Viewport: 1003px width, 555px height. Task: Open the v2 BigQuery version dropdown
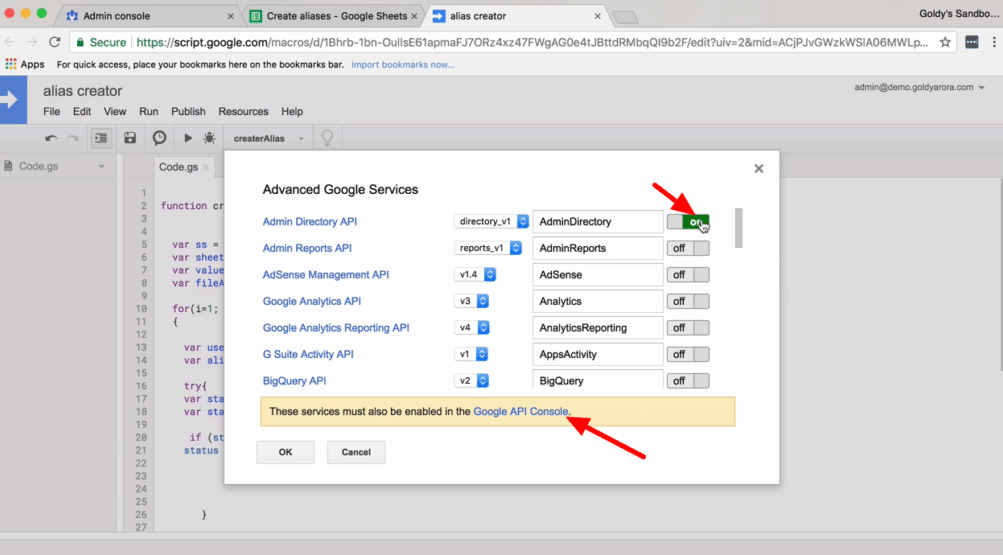click(471, 380)
